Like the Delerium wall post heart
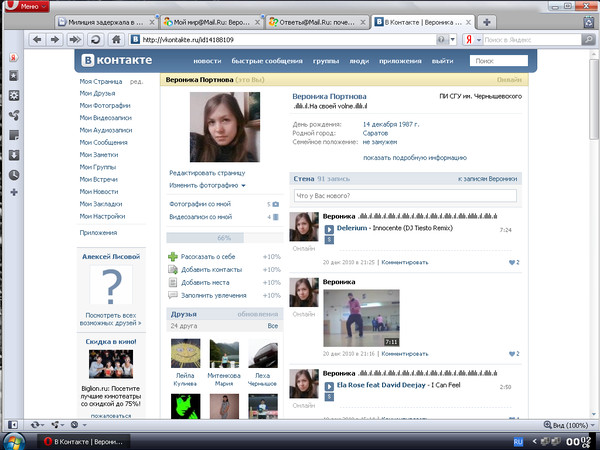 514,262
